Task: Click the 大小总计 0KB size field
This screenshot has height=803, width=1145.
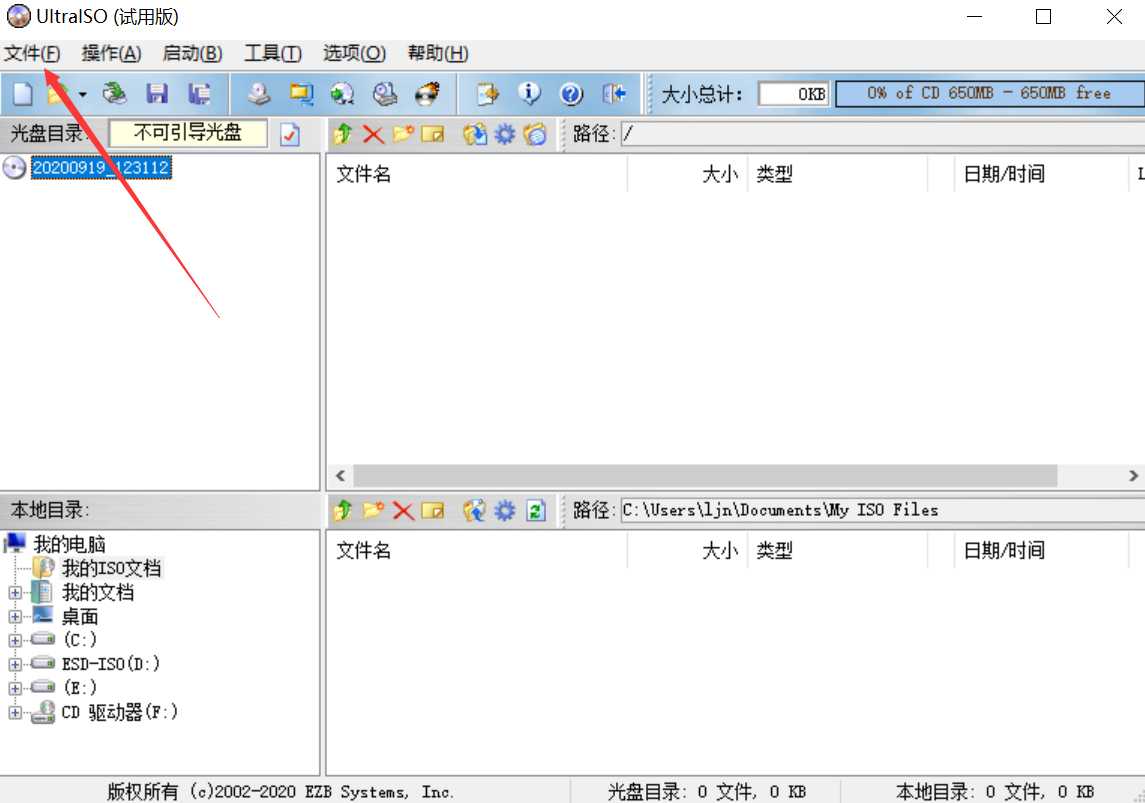Action: [x=794, y=93]
